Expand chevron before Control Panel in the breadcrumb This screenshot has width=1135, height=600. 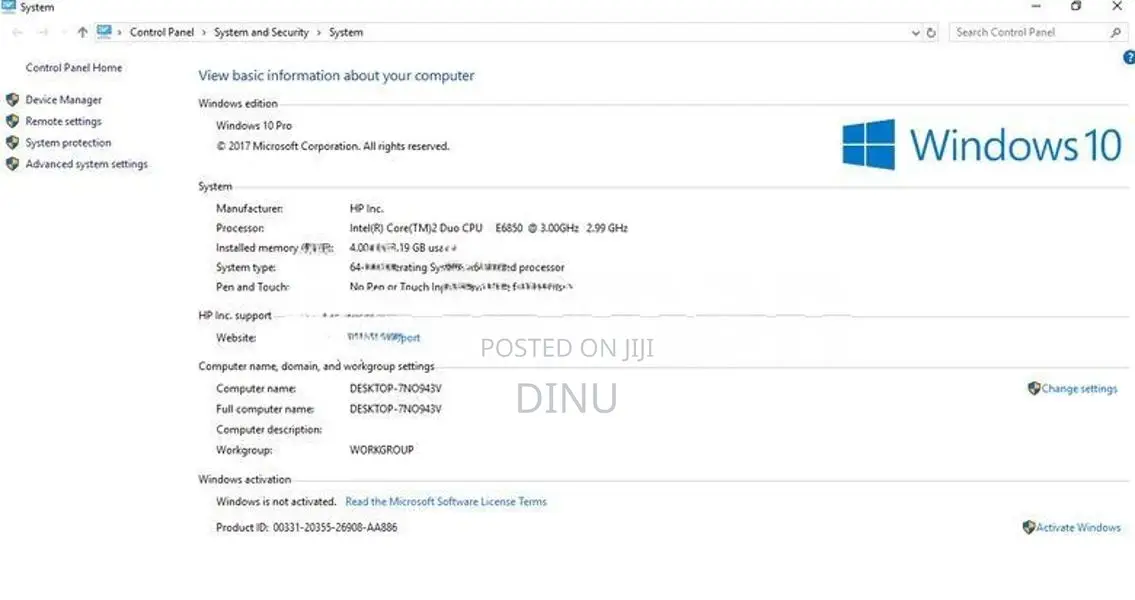[119, 33]
